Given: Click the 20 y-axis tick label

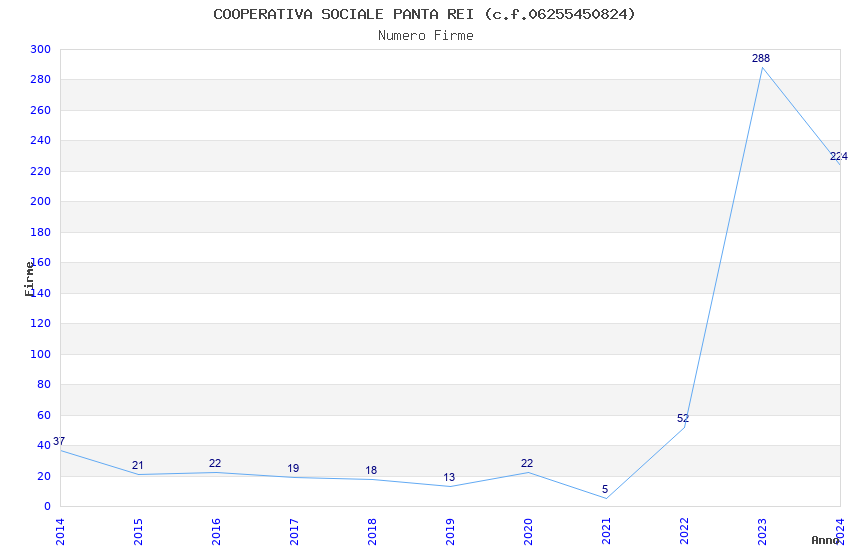Looking at the screenshot, I should pyautogui.click(x=44, y=476).
